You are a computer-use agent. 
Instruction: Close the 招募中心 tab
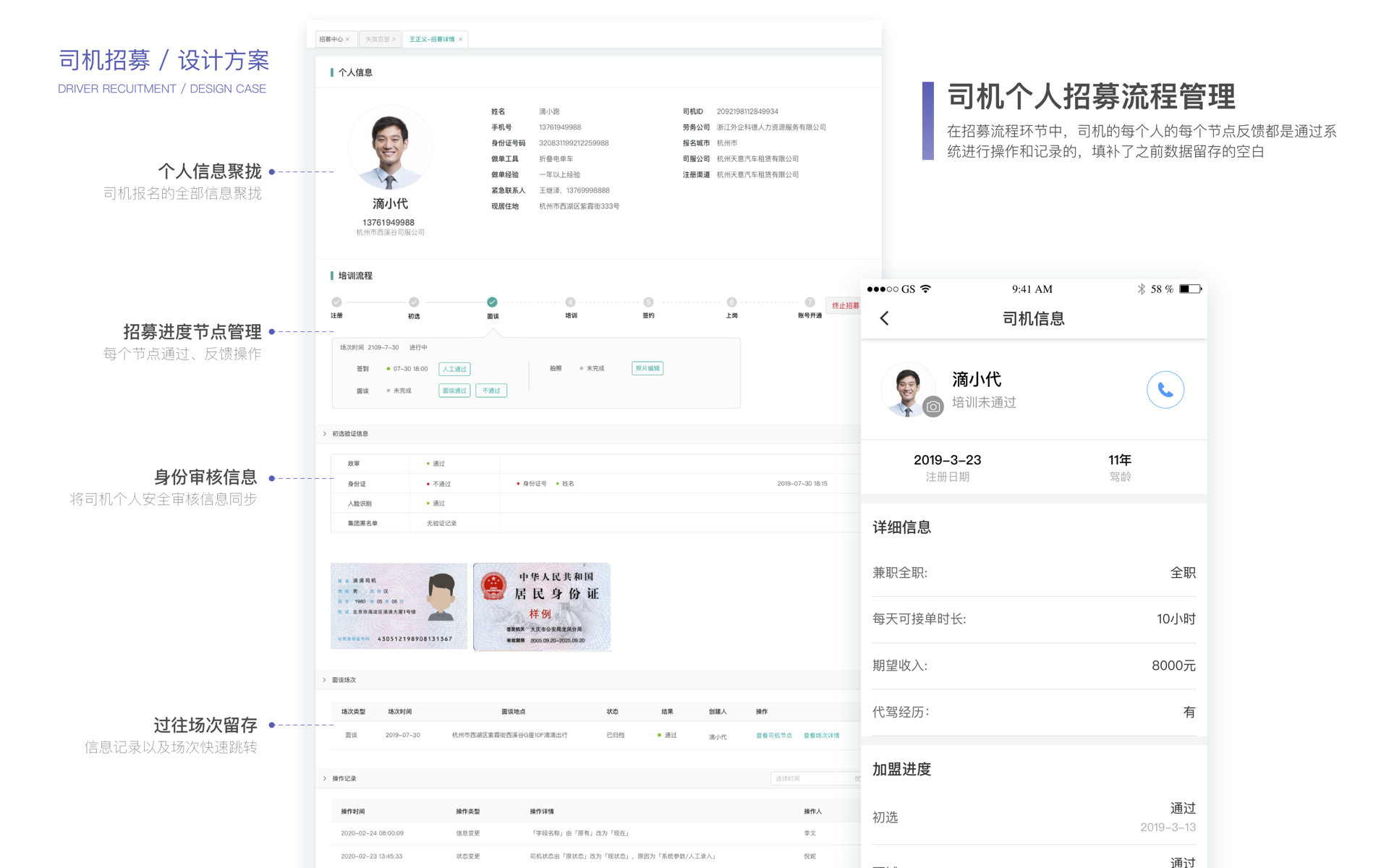(348, 40)
